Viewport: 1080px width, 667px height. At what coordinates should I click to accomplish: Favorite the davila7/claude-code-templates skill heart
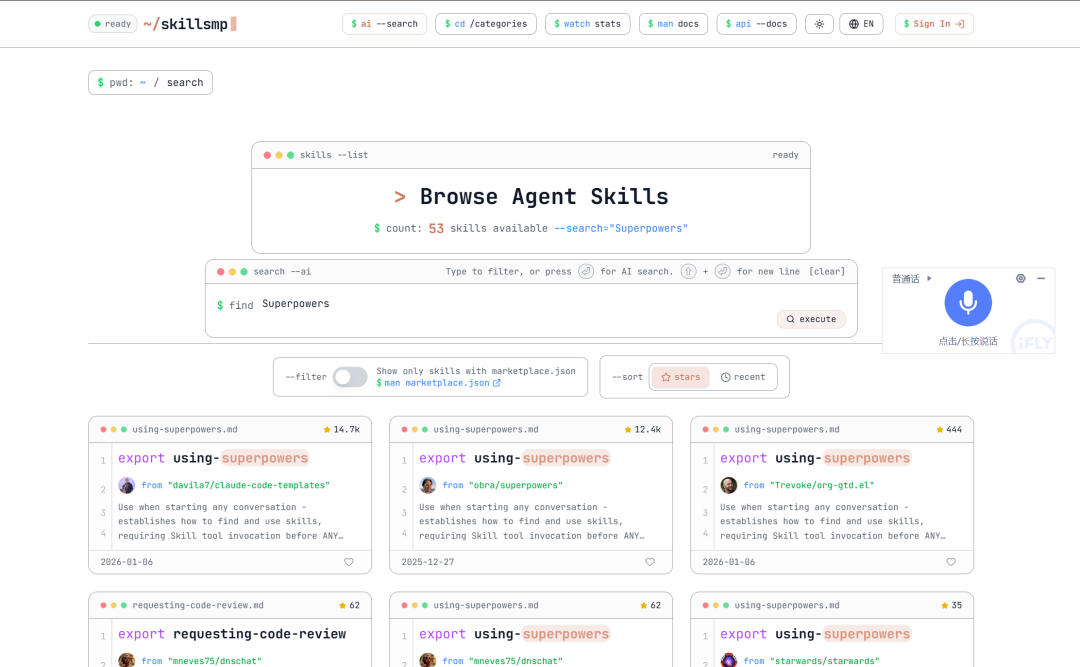(x=349, y=562)
